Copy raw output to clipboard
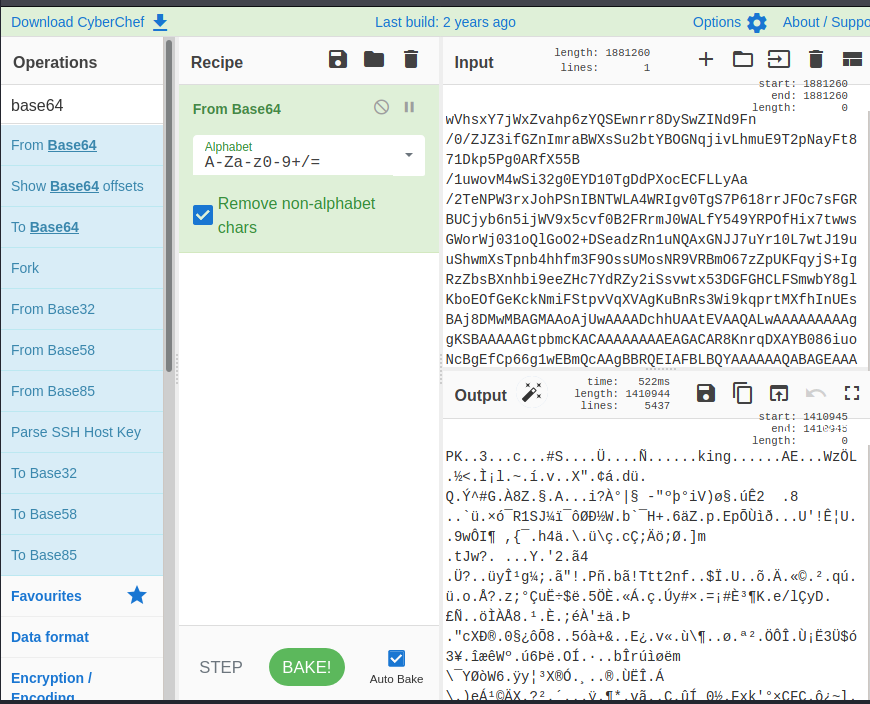Screen dimensions: 870x704 coord(742,393)
